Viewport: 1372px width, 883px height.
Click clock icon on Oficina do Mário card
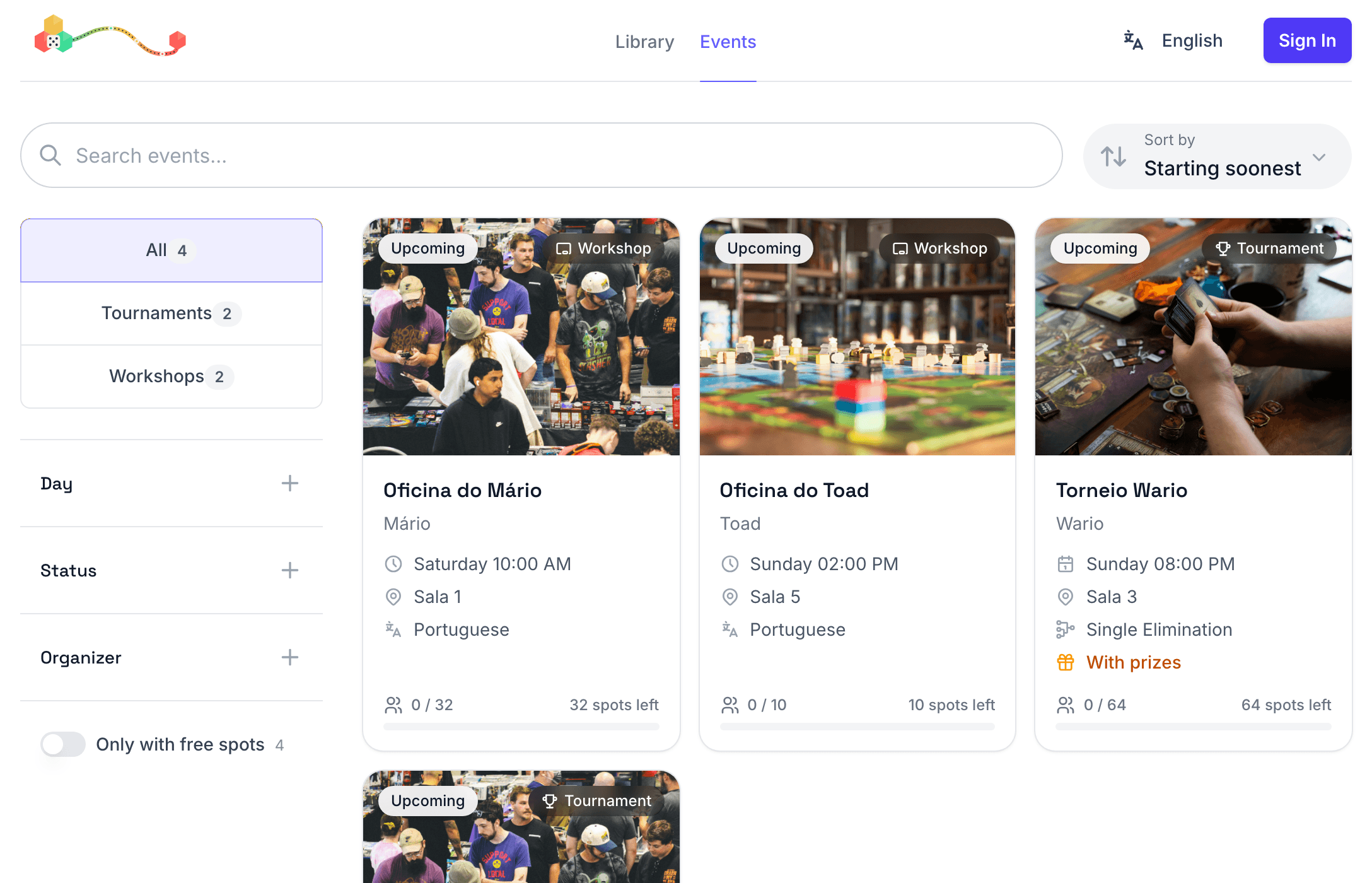click(393, 564)
